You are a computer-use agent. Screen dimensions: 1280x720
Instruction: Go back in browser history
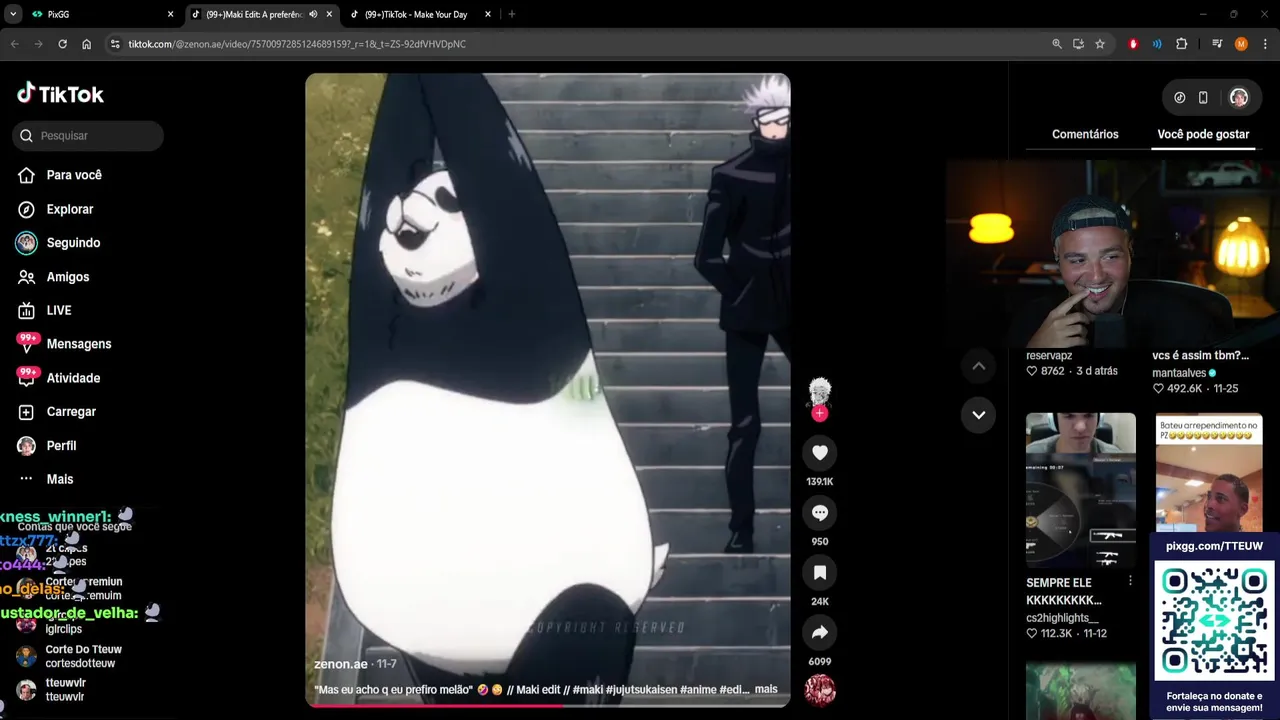14,44
